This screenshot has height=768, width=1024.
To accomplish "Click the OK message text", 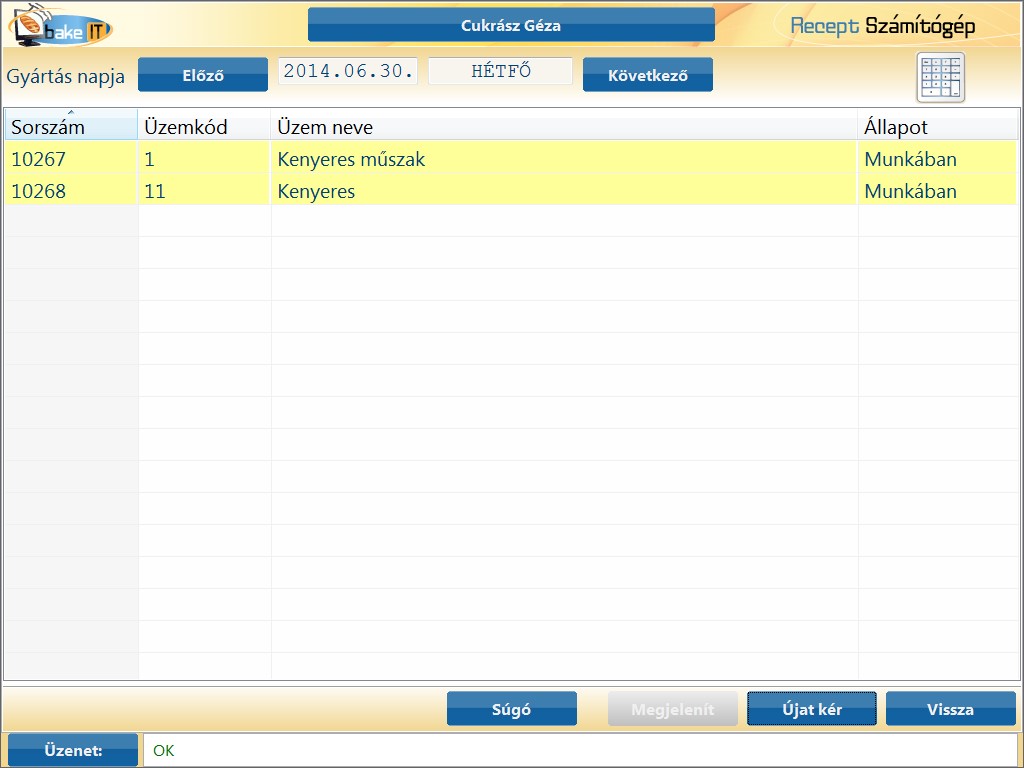I will pos(163,750).
